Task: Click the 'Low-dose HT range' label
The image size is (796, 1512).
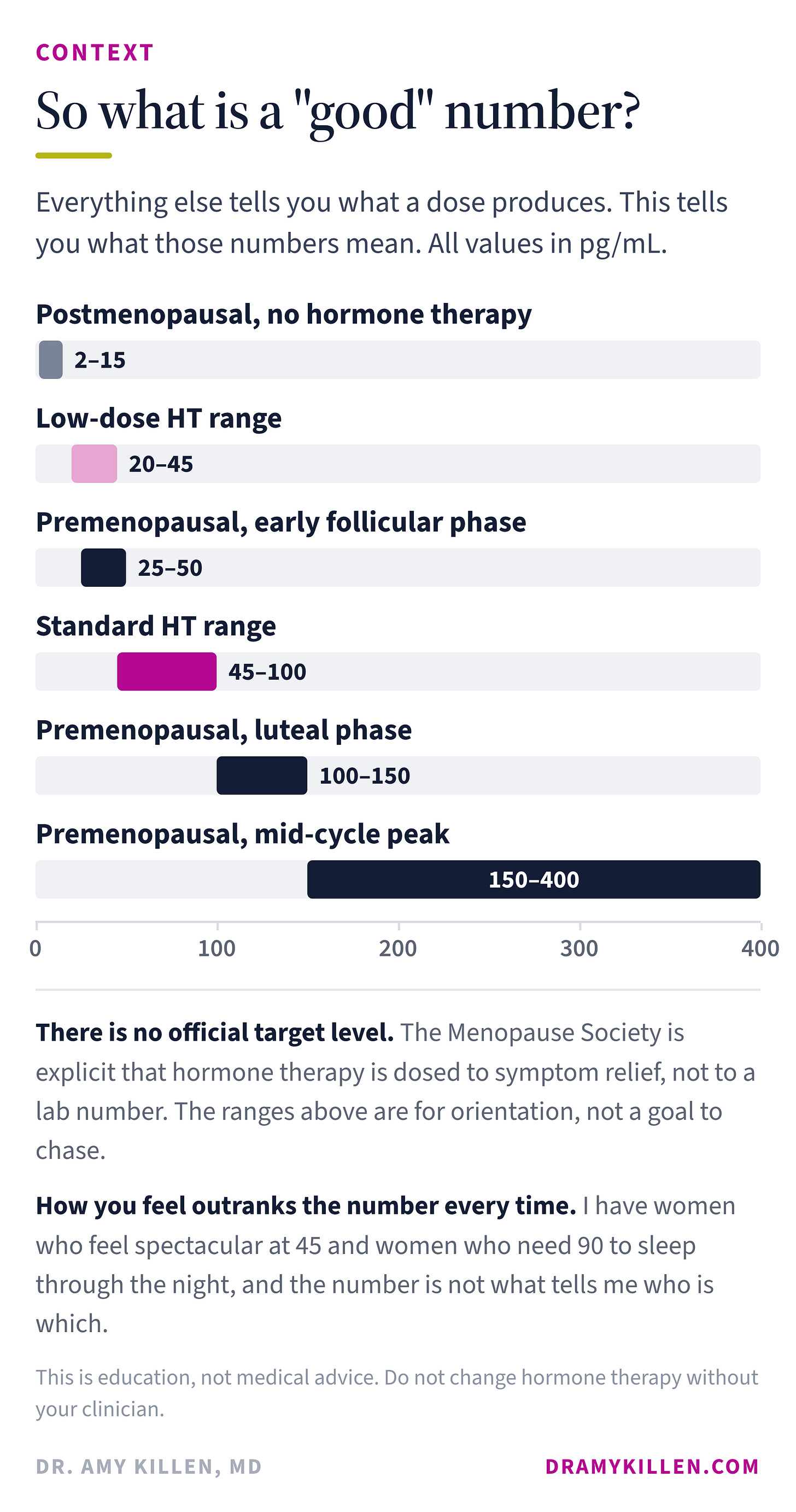Action: [159, 418]
